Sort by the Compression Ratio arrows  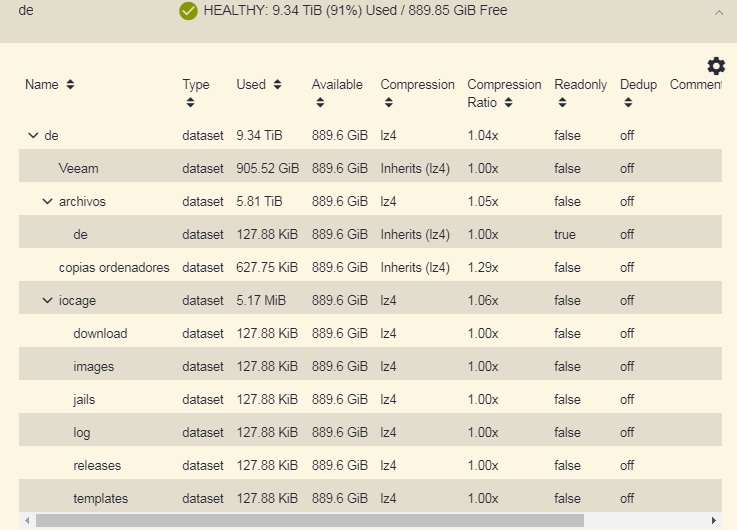coord(508,103)
